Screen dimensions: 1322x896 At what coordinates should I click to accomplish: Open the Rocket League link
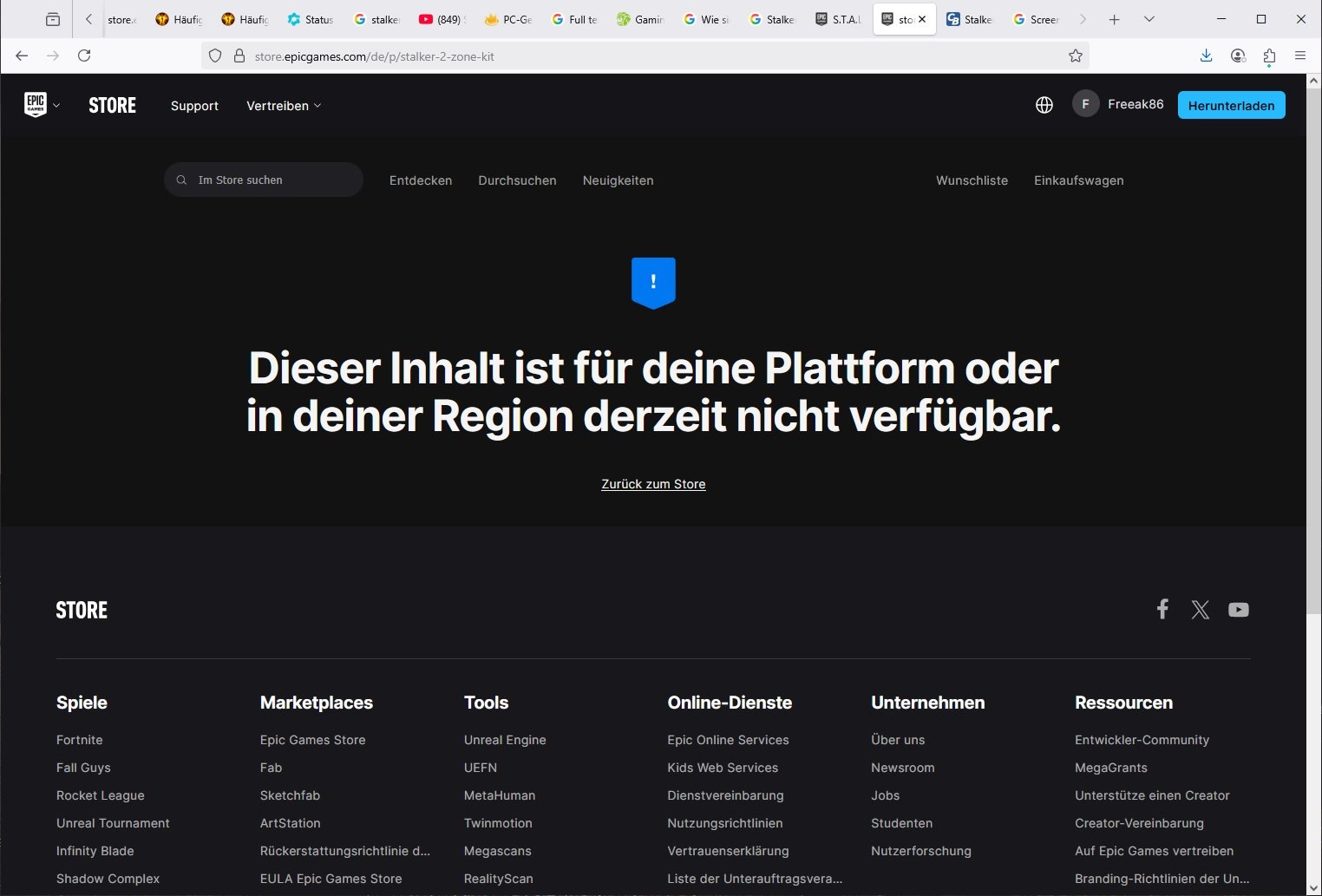click(x=101, y=795)
